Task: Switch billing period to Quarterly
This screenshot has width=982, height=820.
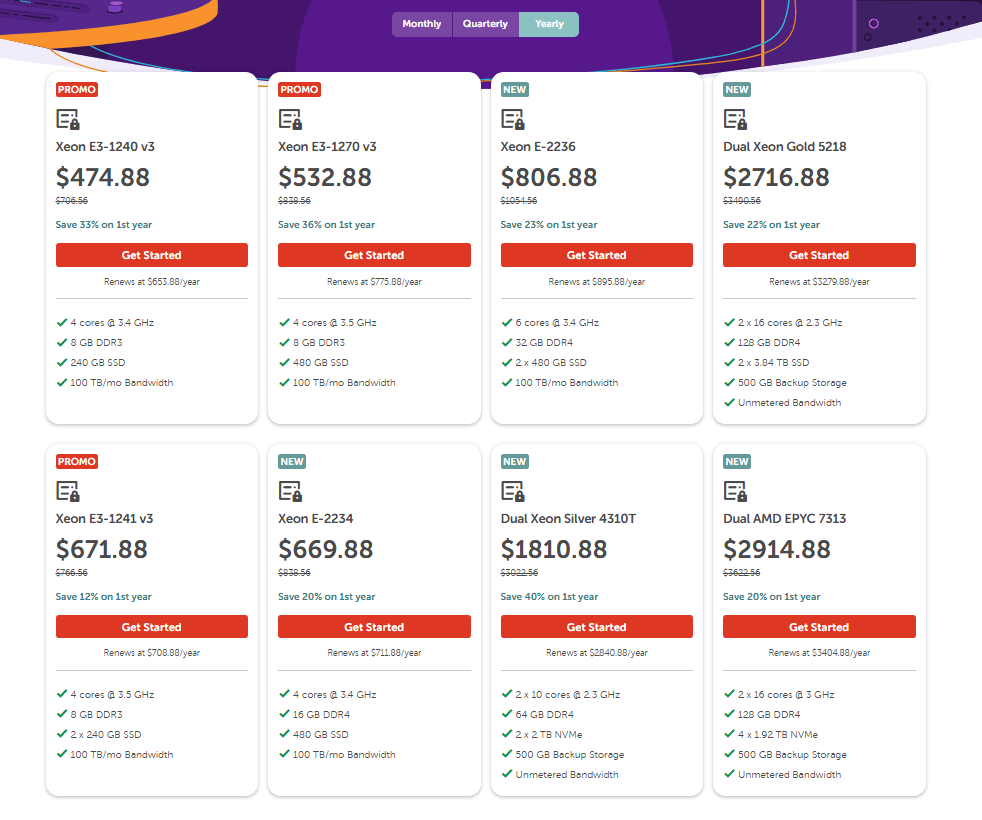Action: click(x=485, y=23)
